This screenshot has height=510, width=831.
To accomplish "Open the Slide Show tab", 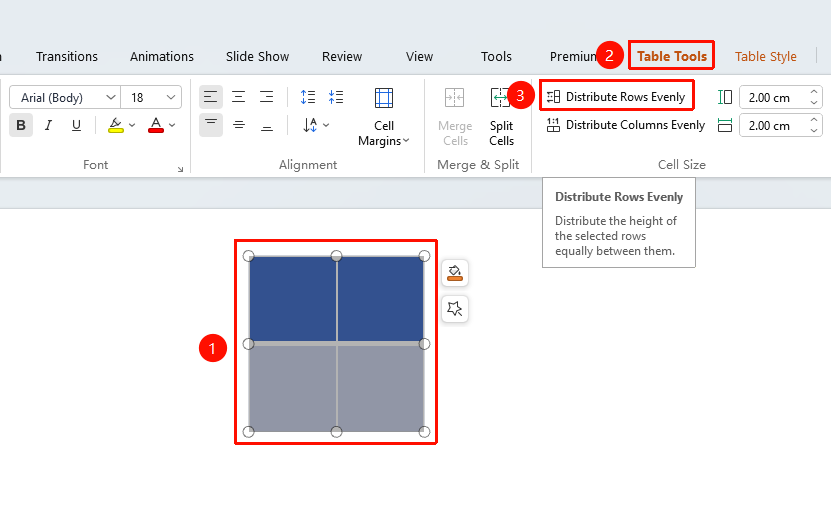I will pos(258,56).
